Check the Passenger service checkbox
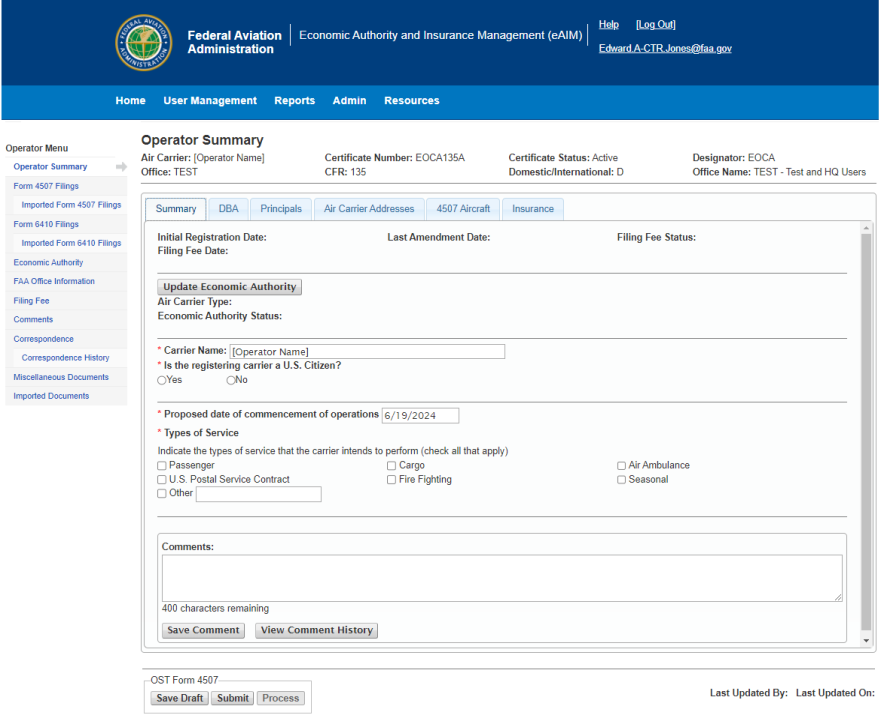Viewport: 881px width, 721px height. [162, 466]
